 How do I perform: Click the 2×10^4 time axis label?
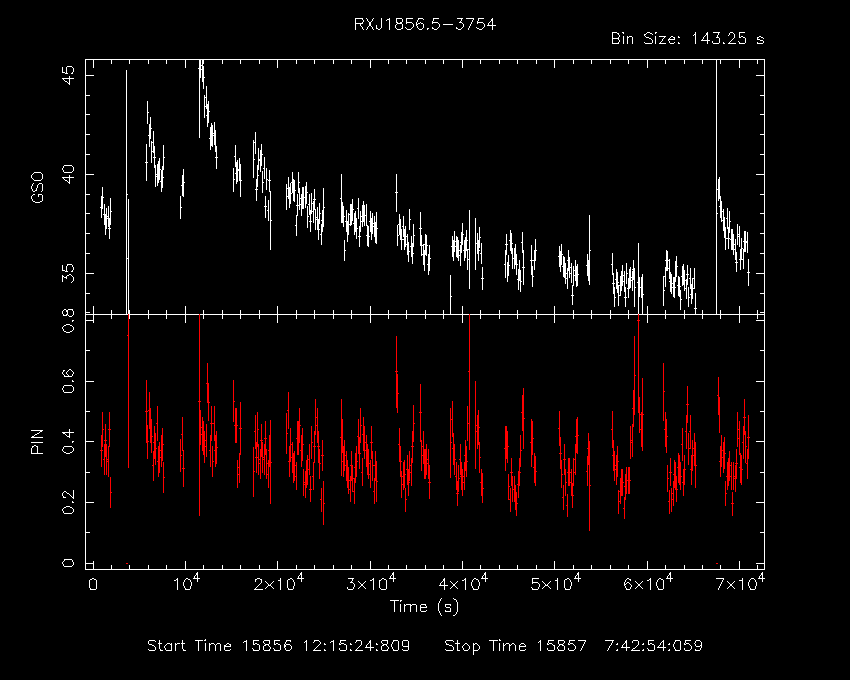(x=279, y=583)
